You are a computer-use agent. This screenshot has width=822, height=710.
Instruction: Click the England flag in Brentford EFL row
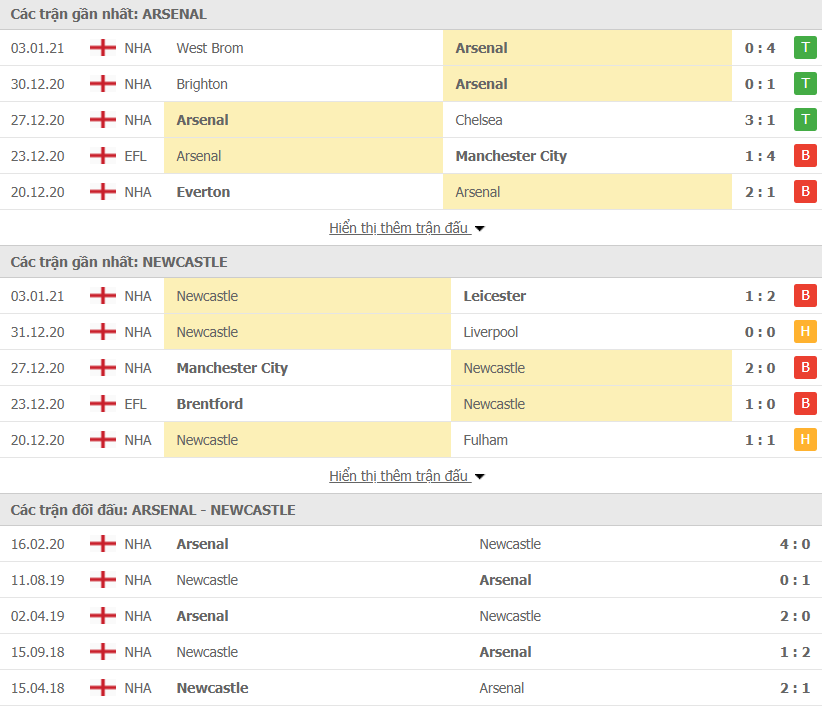pos(103,404)
